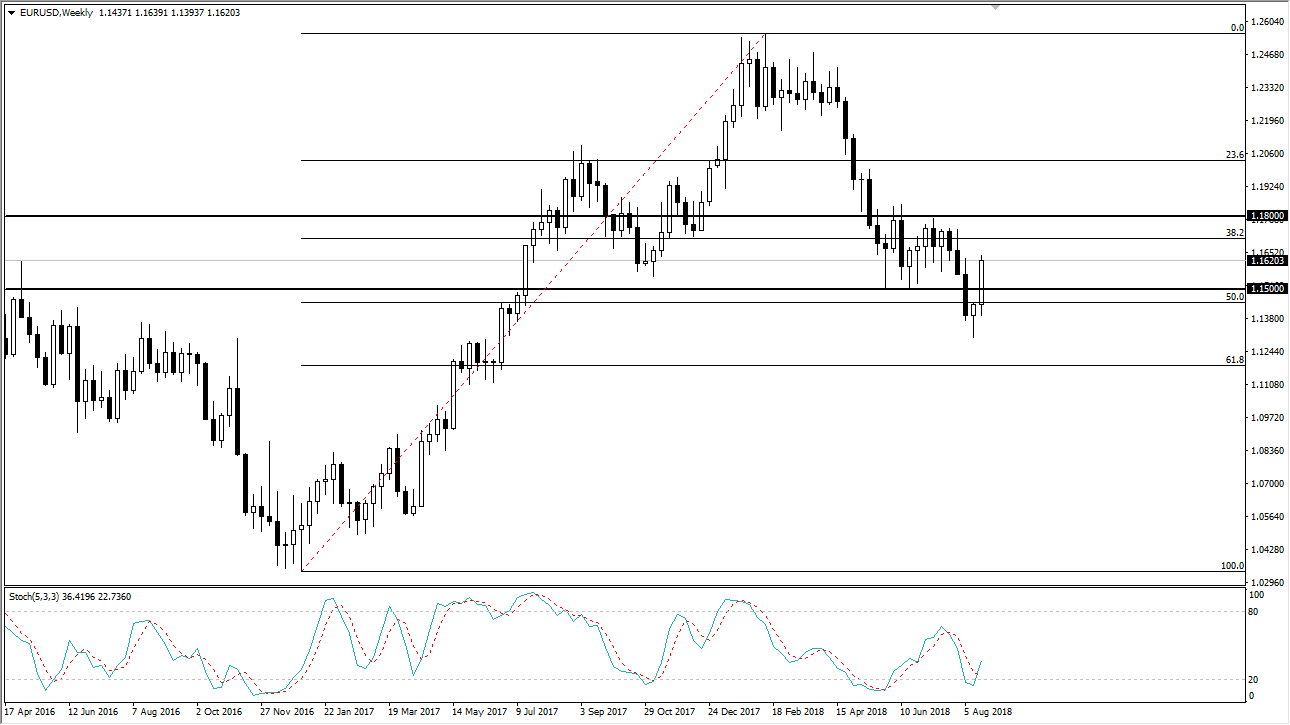Click the red dashed Fibonacci trend line
The height and width of the screenshot is (725, 1290).
[x=533, y=301]
